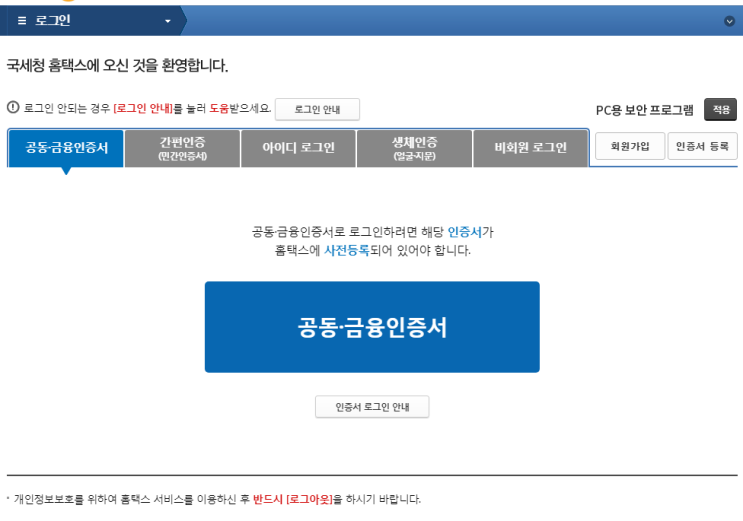Open the 인증서 로그인 안내 guide button
This screenshot has width=743, height=521.
(372, 407)
